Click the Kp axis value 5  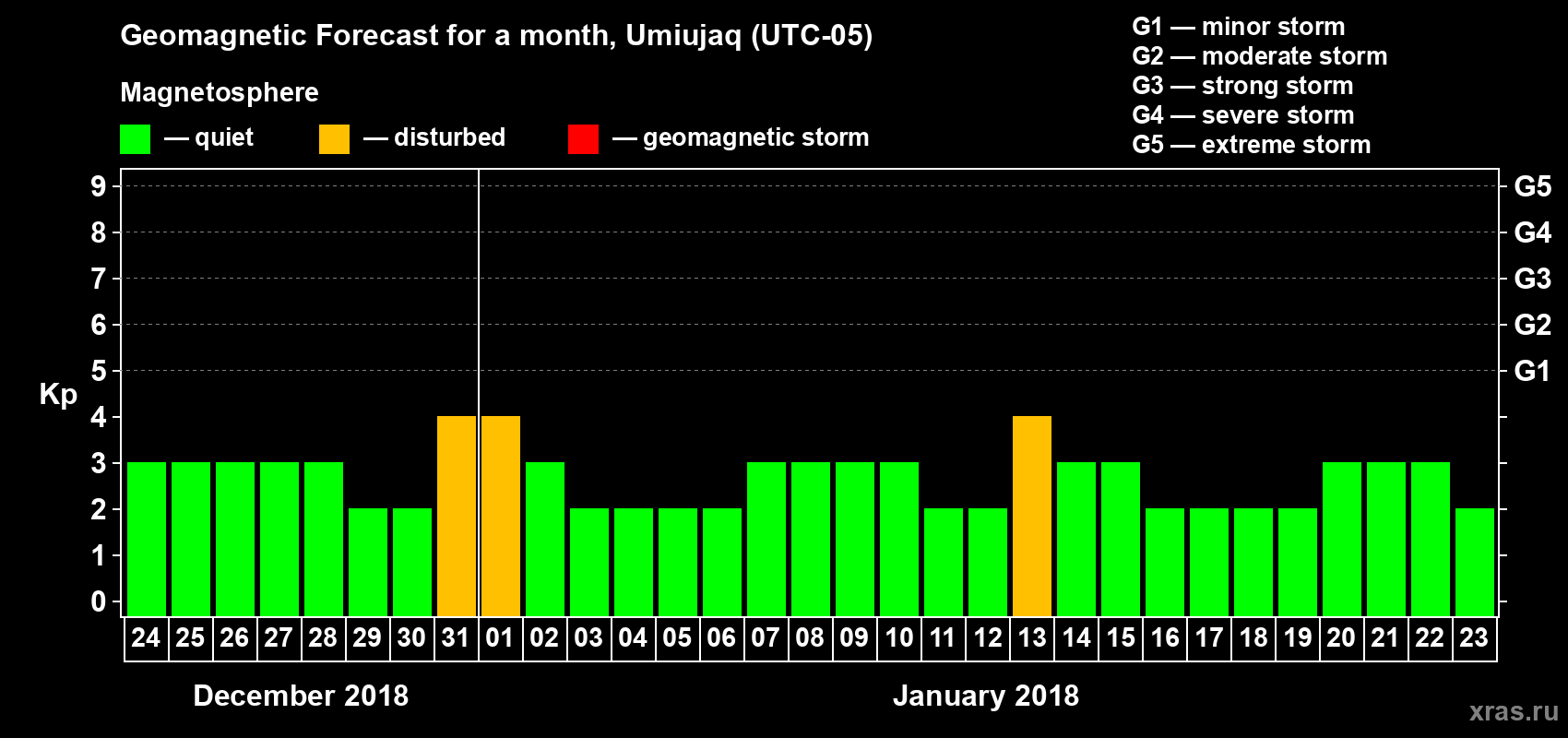click(x=99, y=371)
